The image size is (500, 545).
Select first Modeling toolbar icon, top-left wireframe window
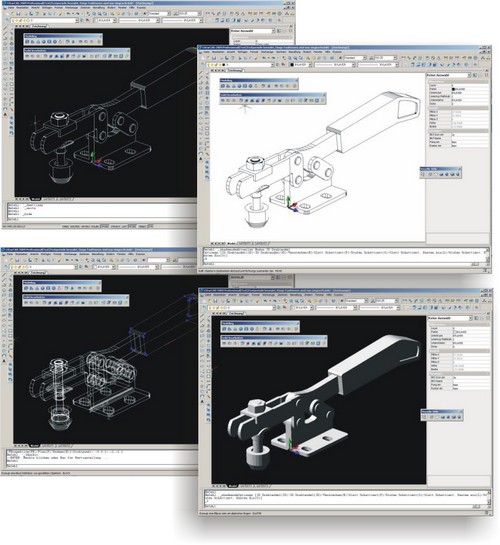[27, 42]
